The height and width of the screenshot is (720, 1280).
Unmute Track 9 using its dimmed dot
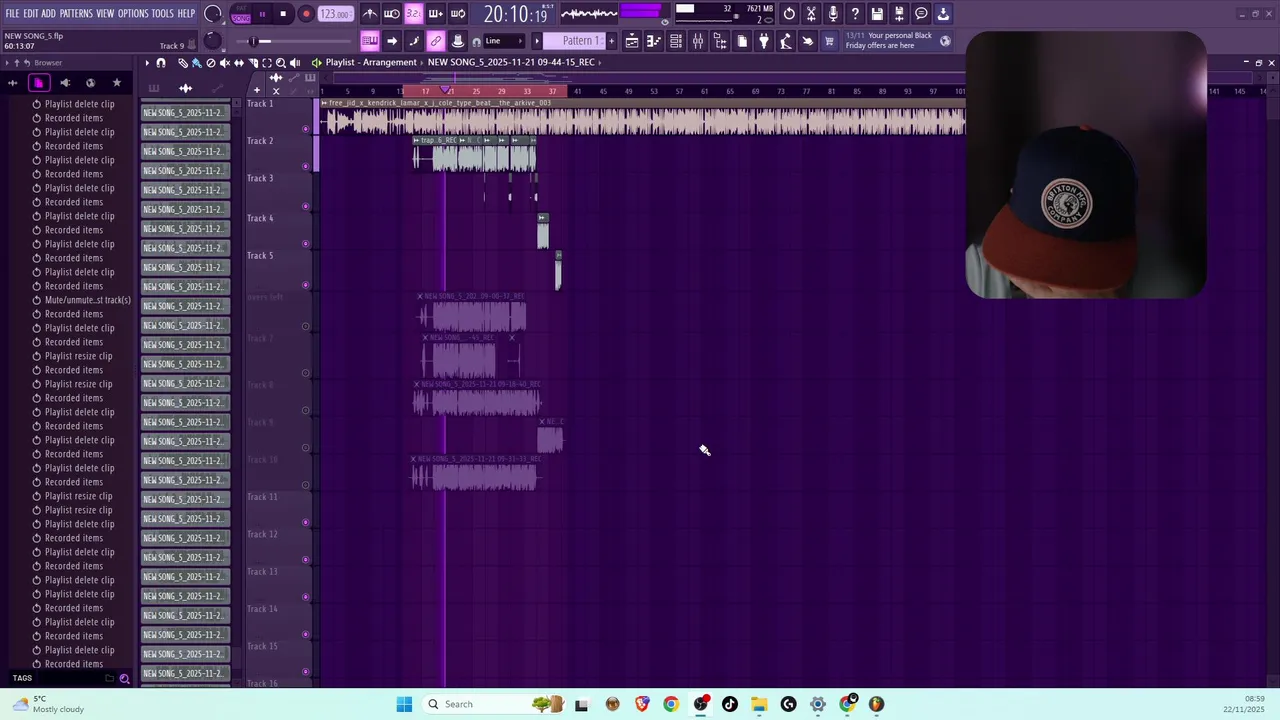tap(306, 448)
